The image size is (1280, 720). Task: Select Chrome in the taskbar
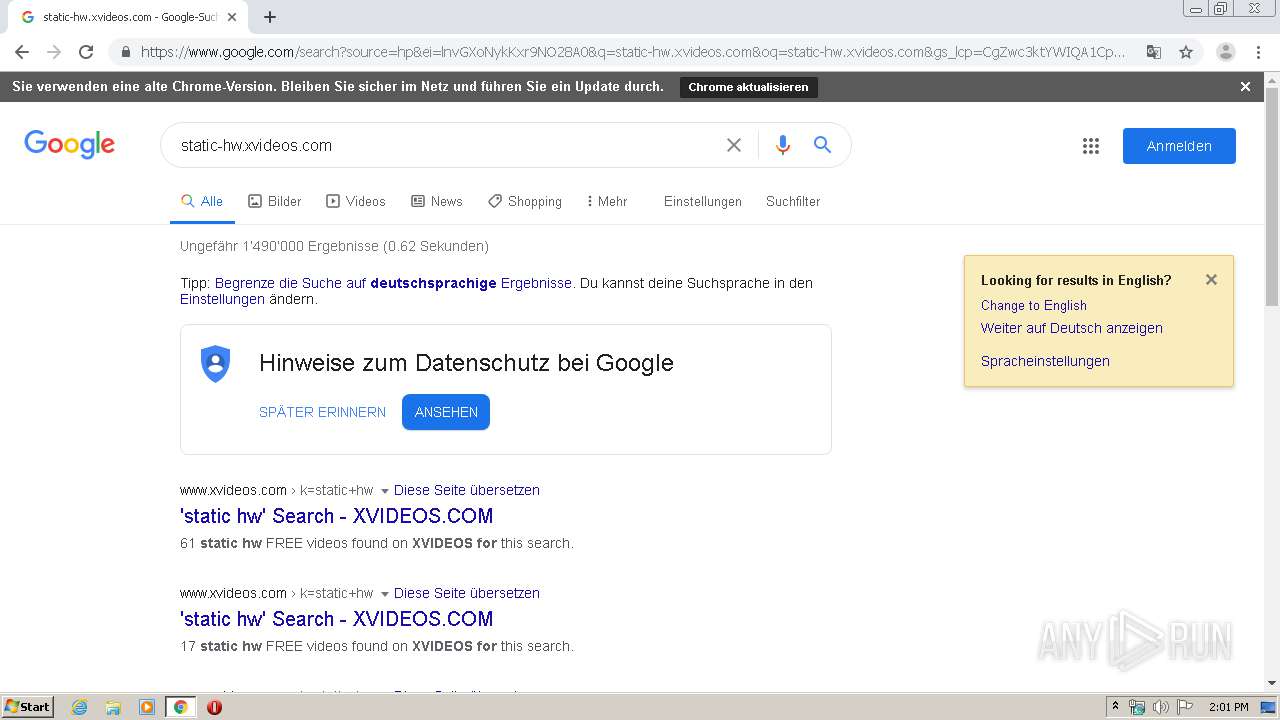pyautogui.click(x=180, y=707)
